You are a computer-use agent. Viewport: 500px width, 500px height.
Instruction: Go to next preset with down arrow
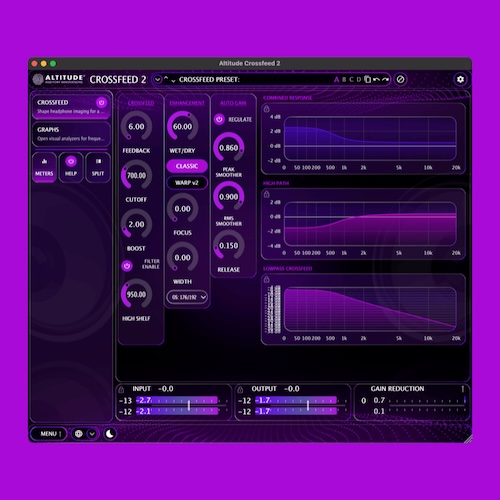(173, 81)
